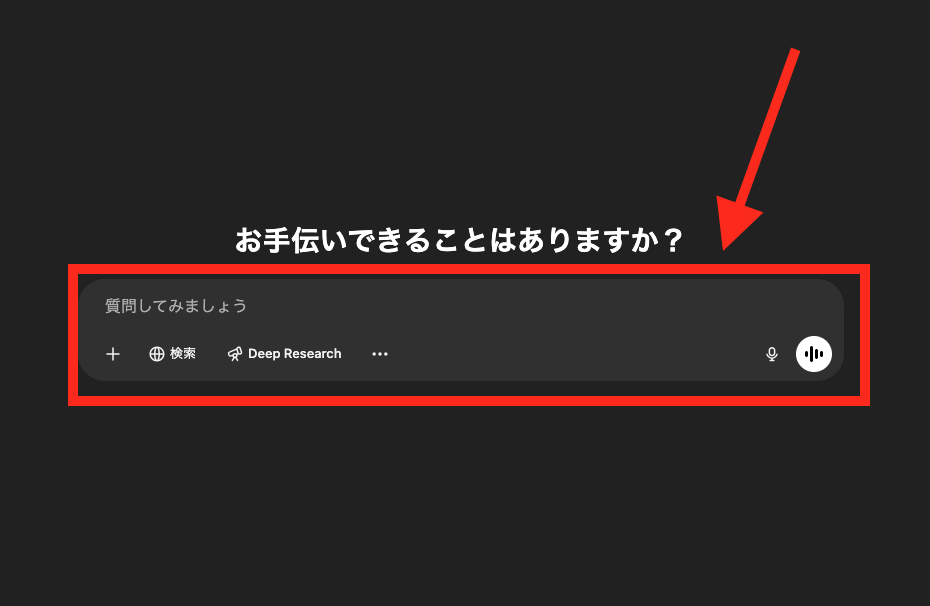Select the globe search icon beside 検索
This screenshot has height=606, width=930.
tap(155, 353)
